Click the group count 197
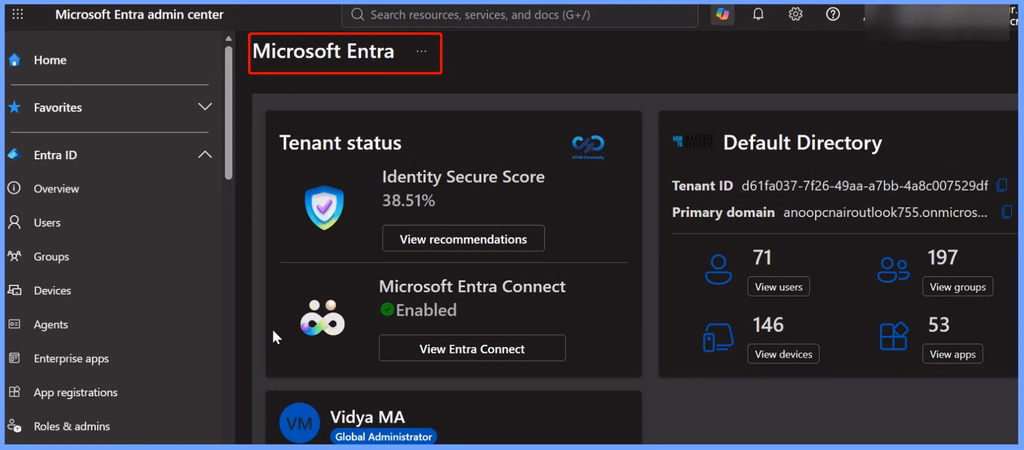The height and width of the screenshot is (450, 1024). [942, 258]
